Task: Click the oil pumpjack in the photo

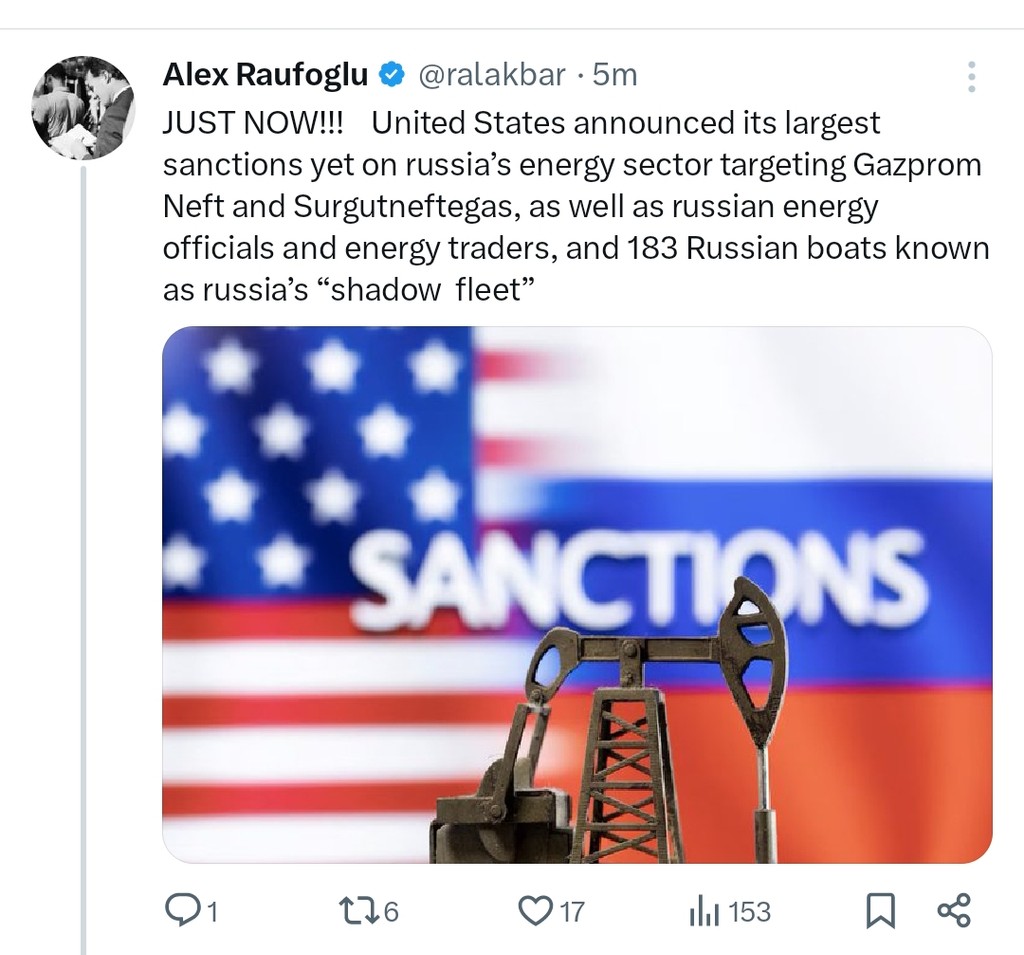Action: click(x=640, y=720)
